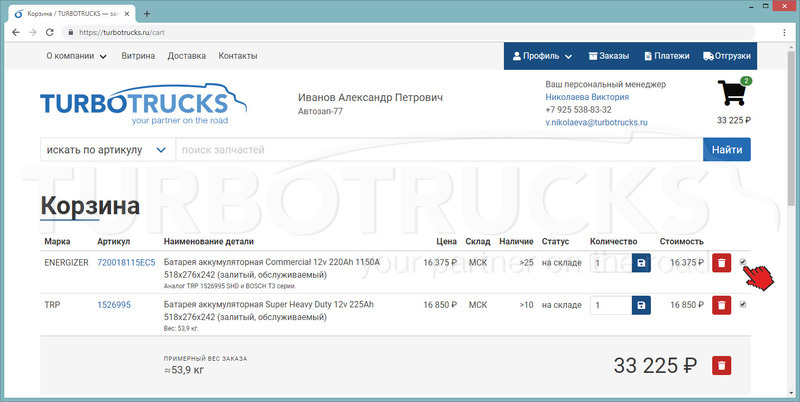Screen dimensions: 800x402
Task: Click ≈53,9 кг weight value
Action: click(184, 370)
